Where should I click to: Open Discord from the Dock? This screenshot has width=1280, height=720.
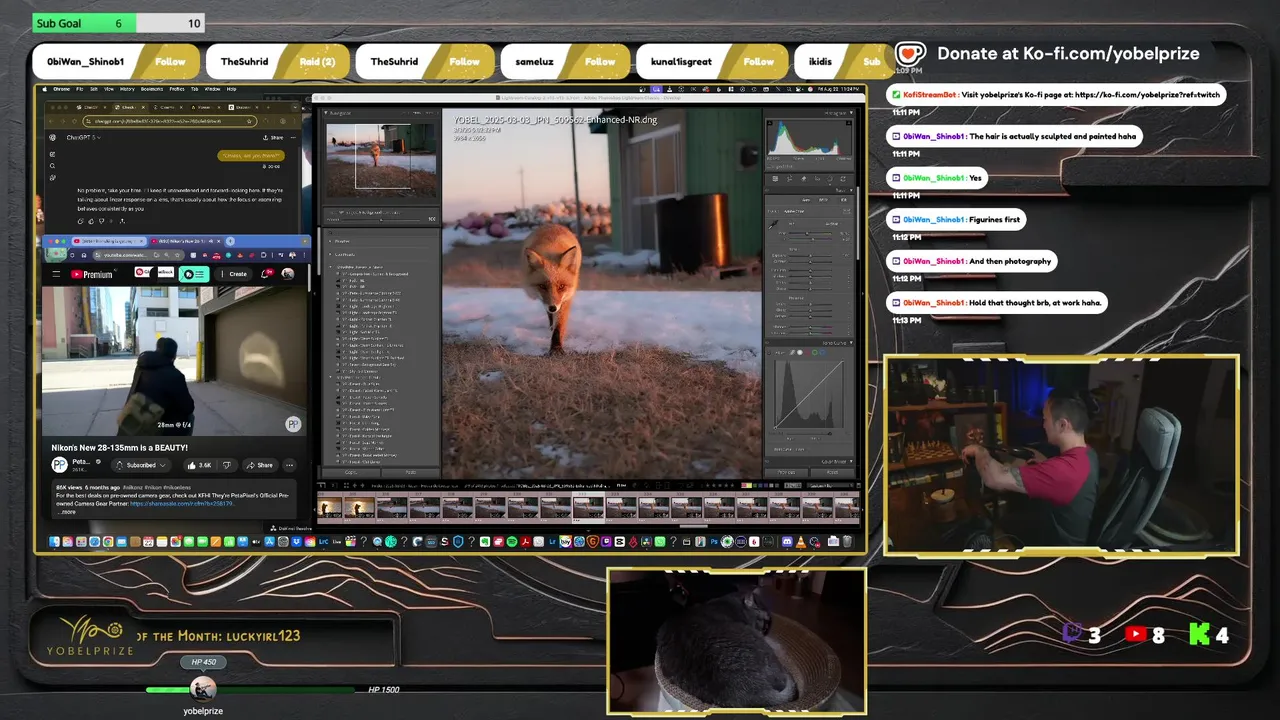[x=787, y=542]
